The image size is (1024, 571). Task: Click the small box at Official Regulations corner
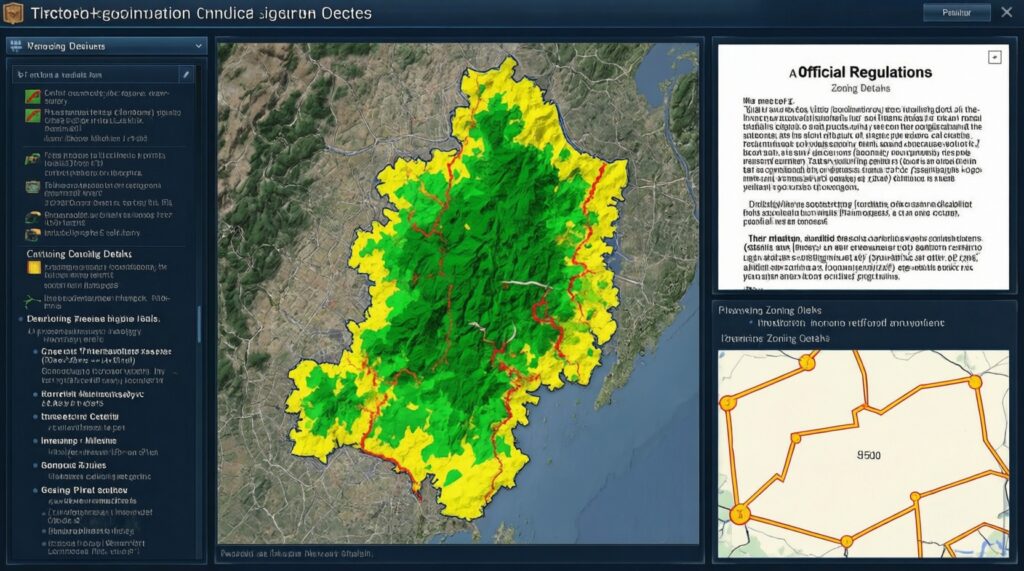(994, 58)
